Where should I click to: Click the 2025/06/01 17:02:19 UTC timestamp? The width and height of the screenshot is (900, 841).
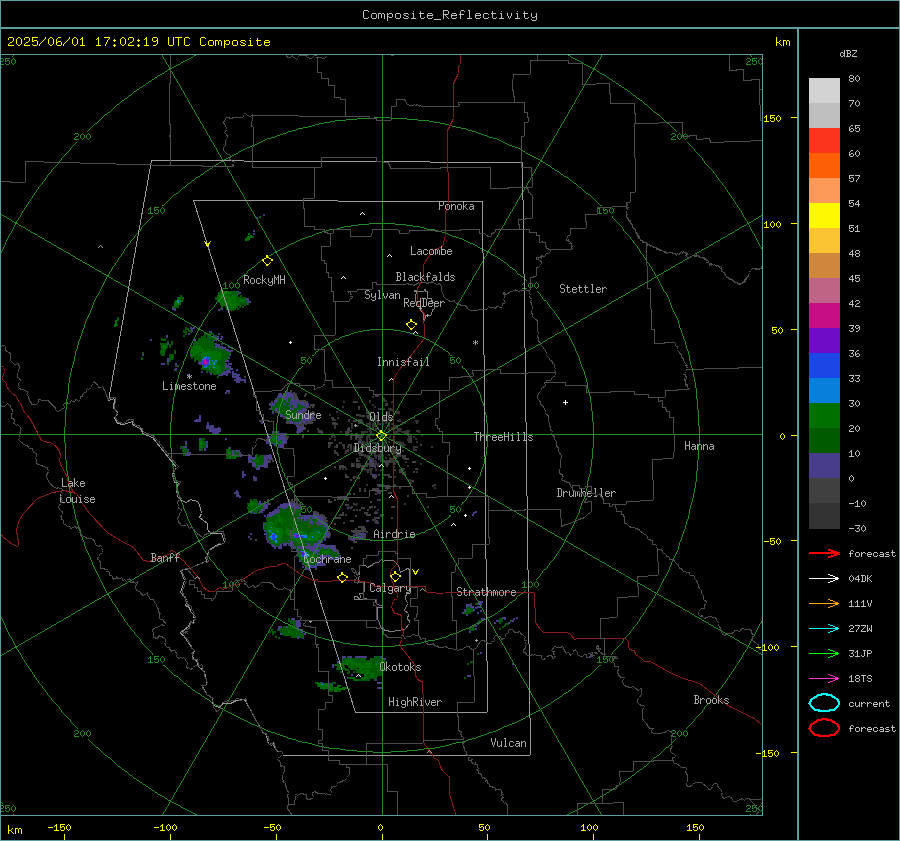[x=138, y=42]
